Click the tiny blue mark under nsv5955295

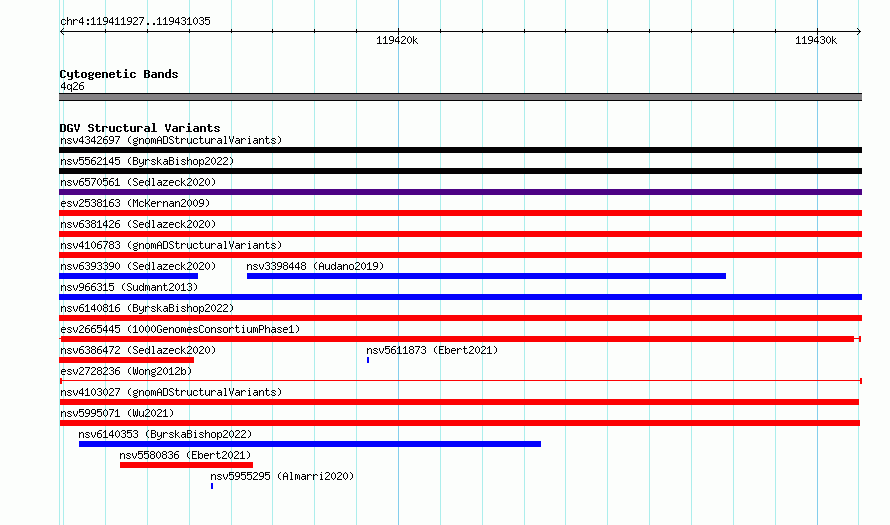(212, 486)
